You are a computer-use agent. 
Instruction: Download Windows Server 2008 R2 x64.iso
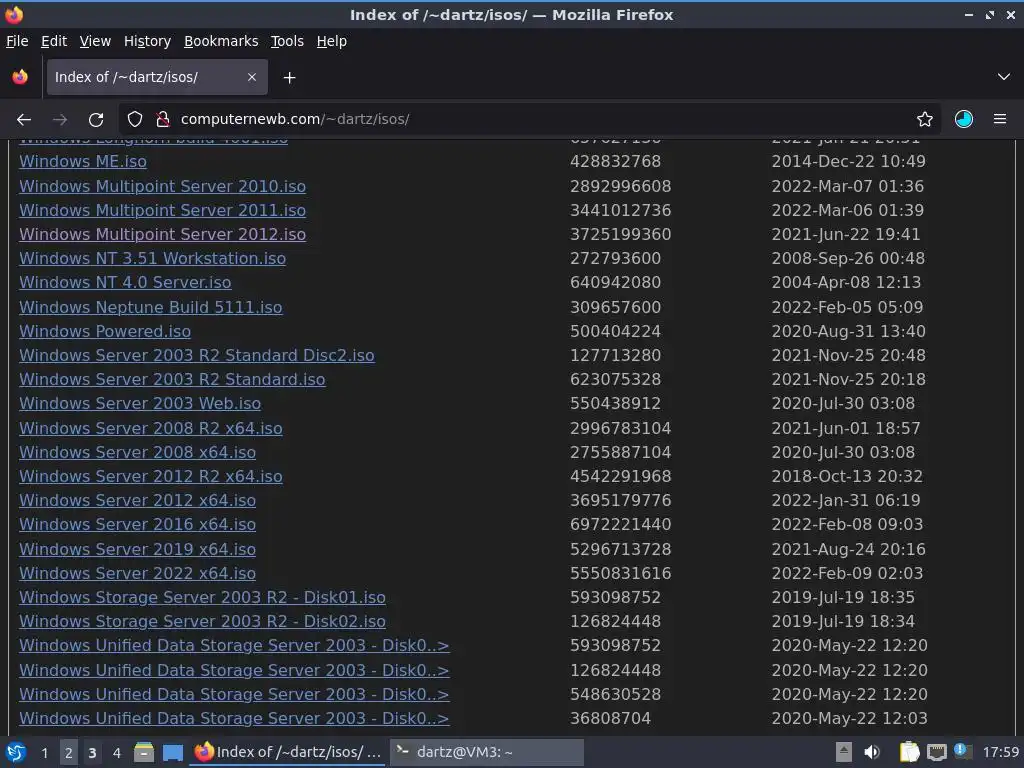[x=151, y=428]
